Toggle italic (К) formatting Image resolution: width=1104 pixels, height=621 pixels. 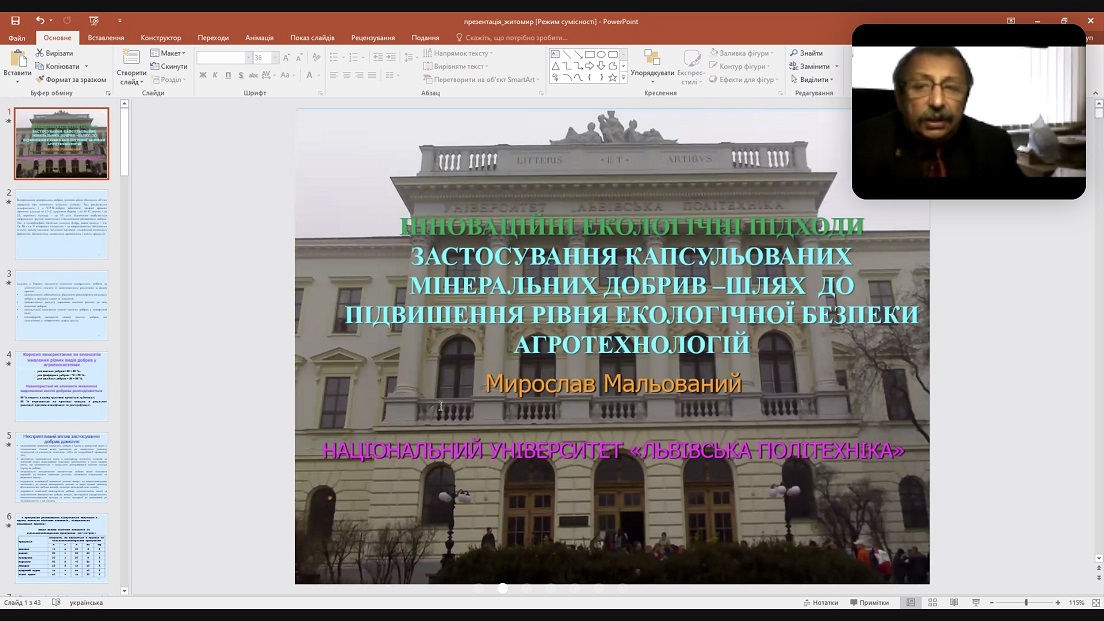point(215,75)
